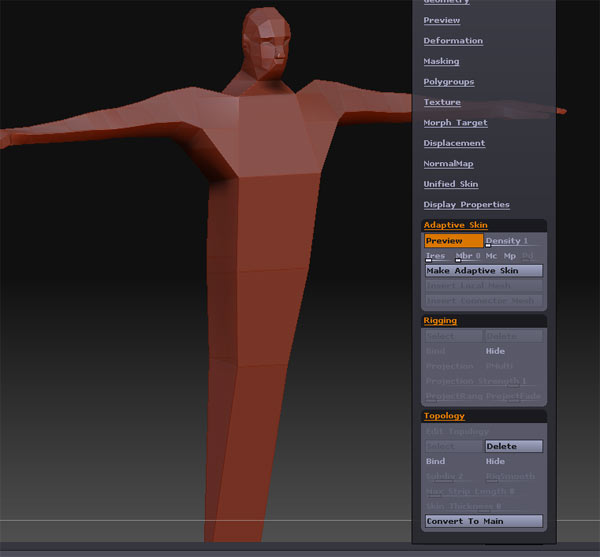Toggle the orange Adaptive Skin Preview button
Image resolution: width=600 pixels, height=557 pixels.
[x=453, y=241]
